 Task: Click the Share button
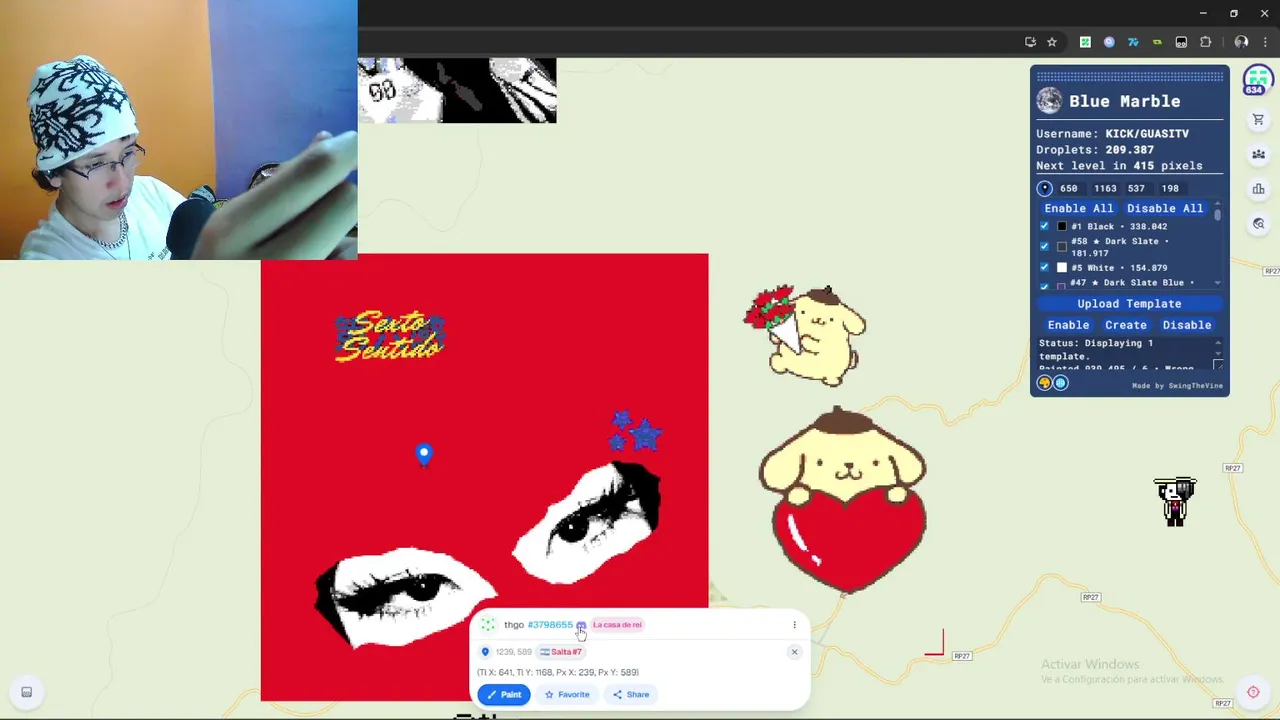tap(631, 694)
